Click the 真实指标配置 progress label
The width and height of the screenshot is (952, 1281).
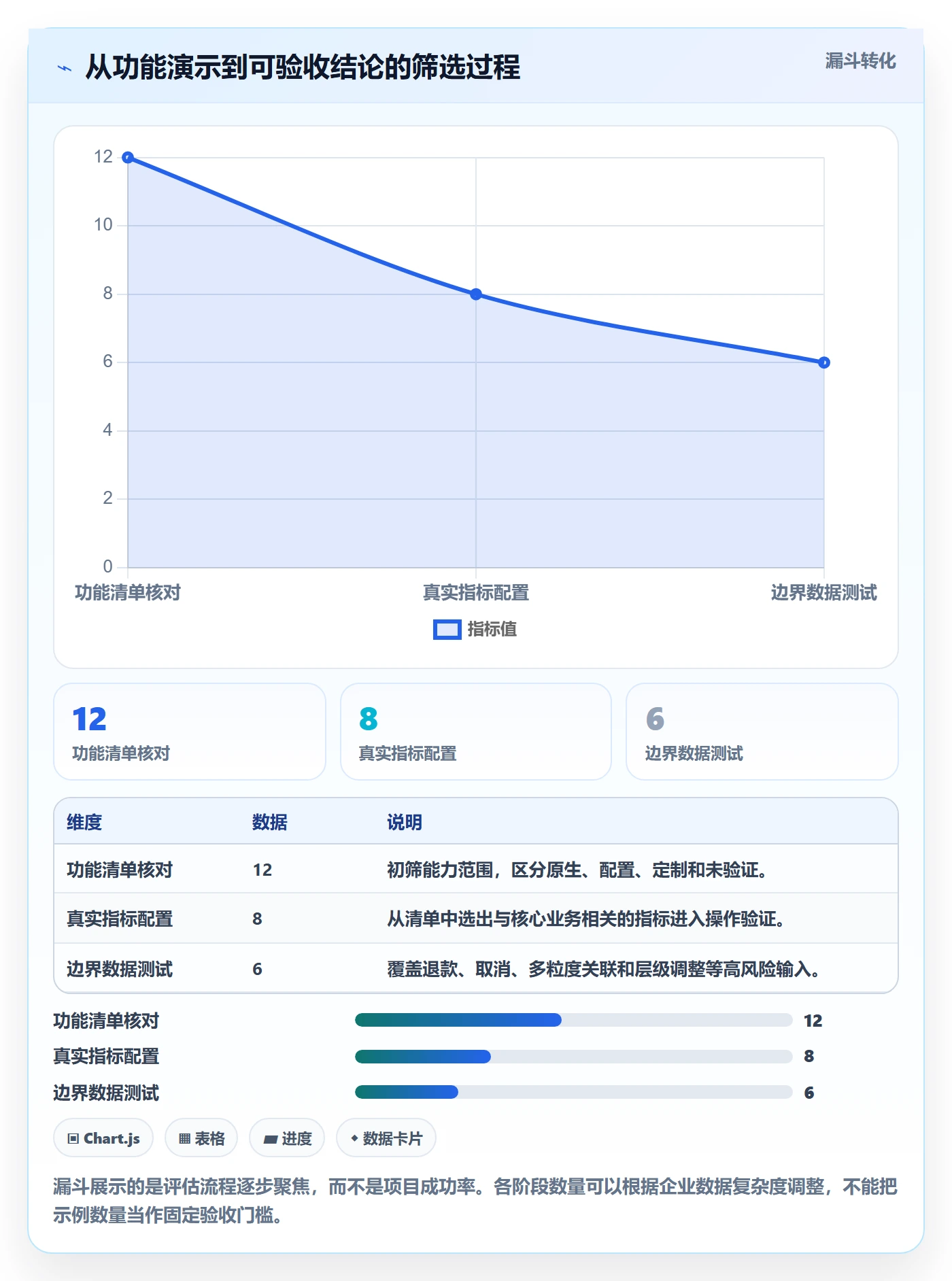(106, 1056)
